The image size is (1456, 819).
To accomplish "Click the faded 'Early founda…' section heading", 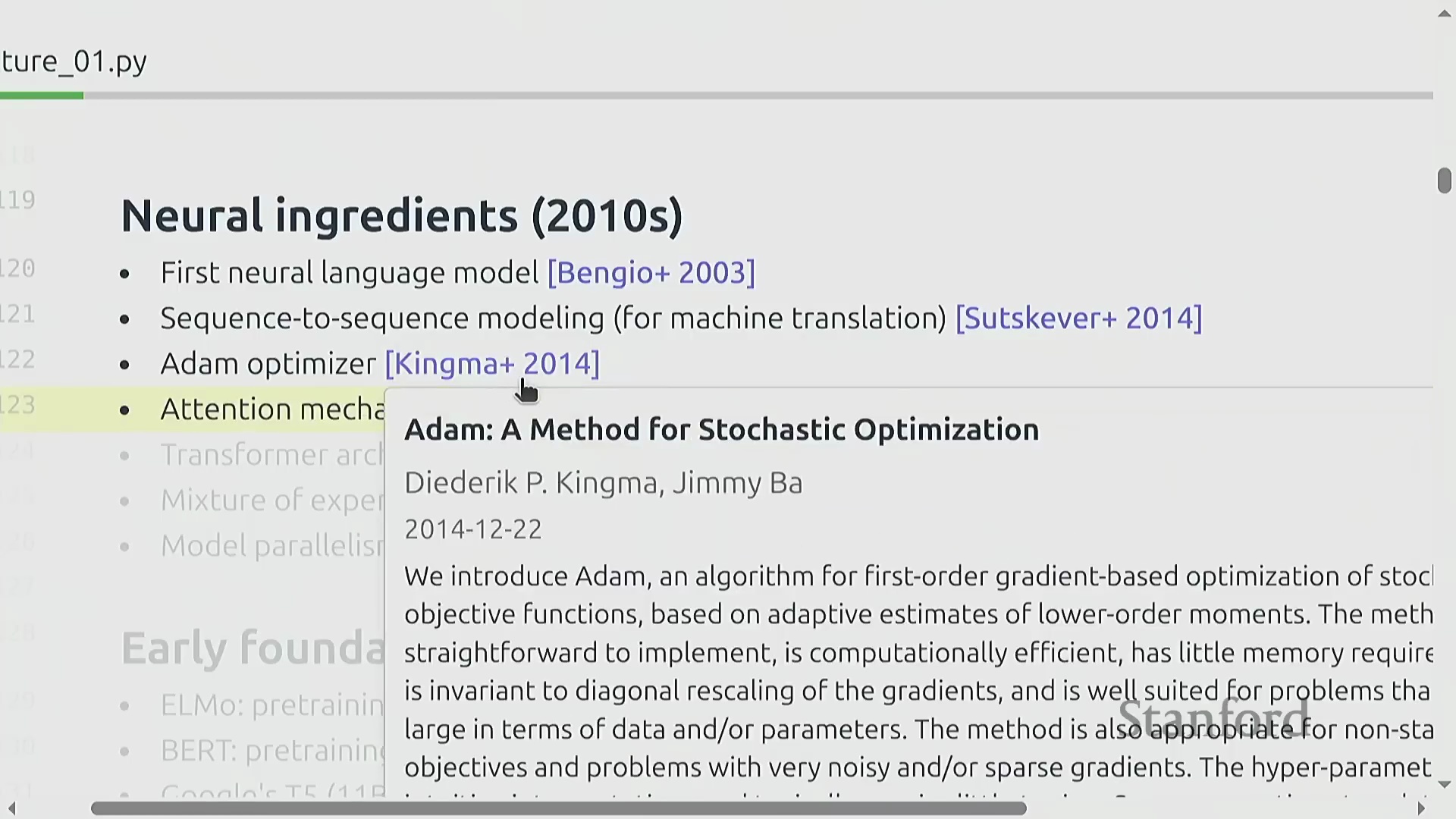I will coord(253,648).
